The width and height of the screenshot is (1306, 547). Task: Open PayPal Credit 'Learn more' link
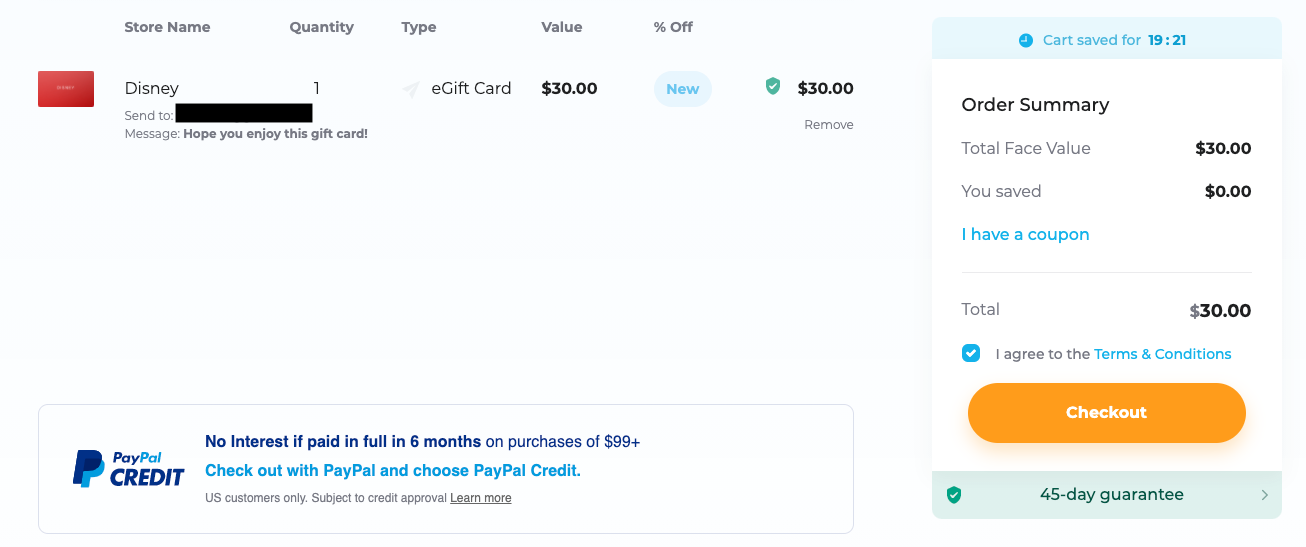(x=480, y=498)
